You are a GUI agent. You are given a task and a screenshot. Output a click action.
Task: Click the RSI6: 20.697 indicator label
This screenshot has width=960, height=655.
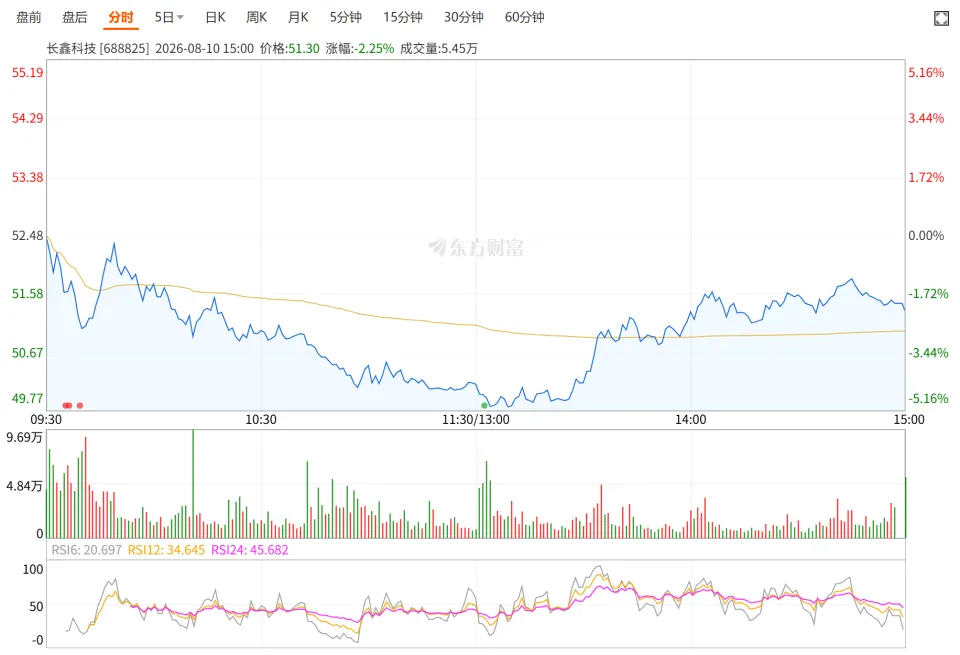(x=86, y=550)
